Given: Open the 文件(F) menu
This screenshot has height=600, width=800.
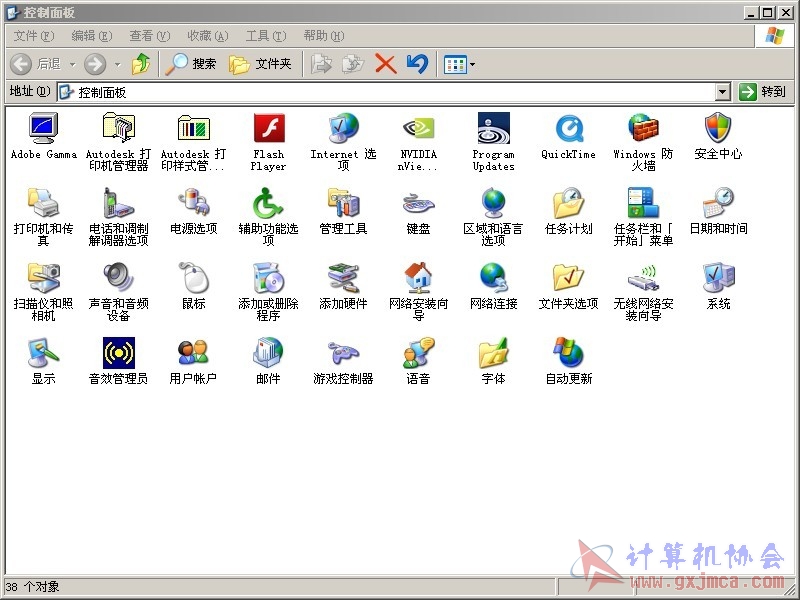Looking at the screenshot, I should 34,36.
